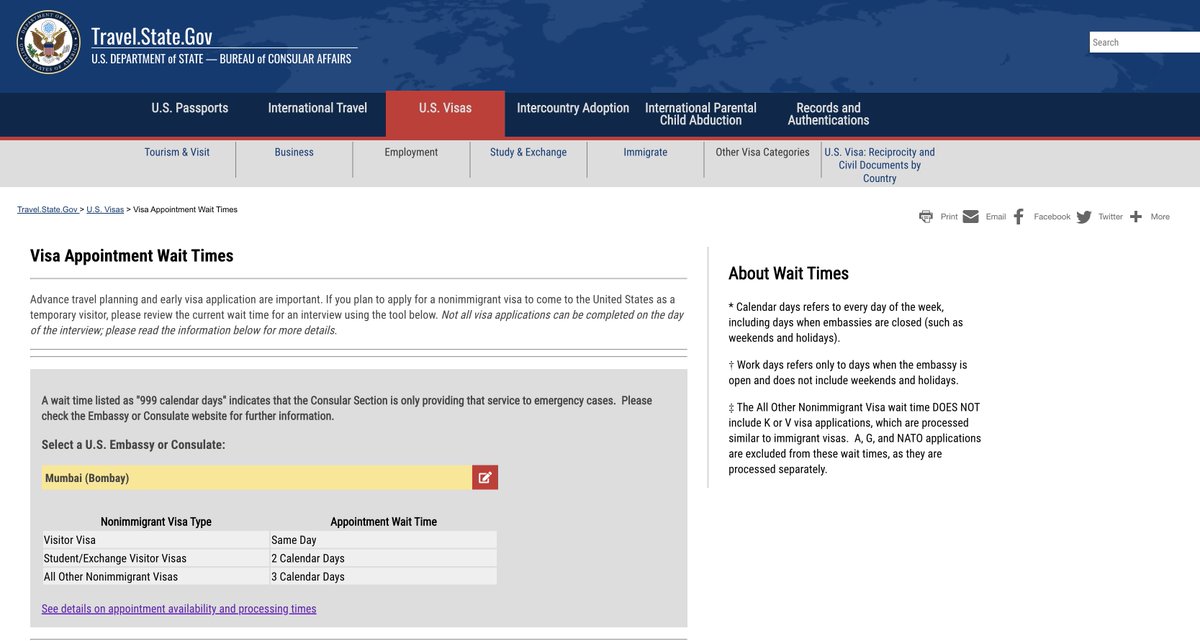This screenshot has height=641, width=1200.
Task: Go to Immigrate section
Action: (x=645, y=152)
